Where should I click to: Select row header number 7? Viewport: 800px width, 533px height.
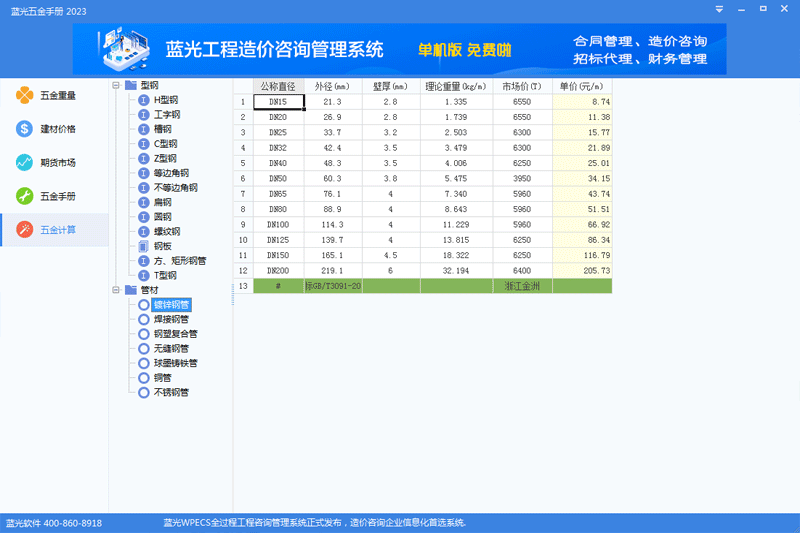[x=243, y=194]
